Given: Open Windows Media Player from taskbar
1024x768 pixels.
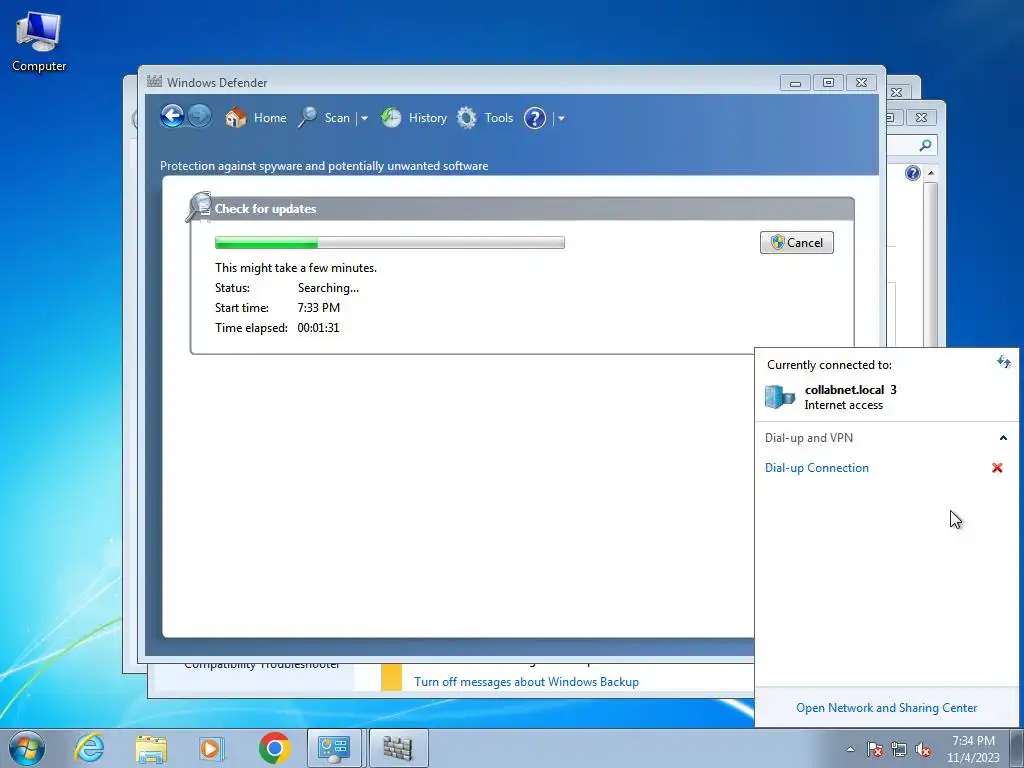Looking at the screenshot, I should pos(211,748).
